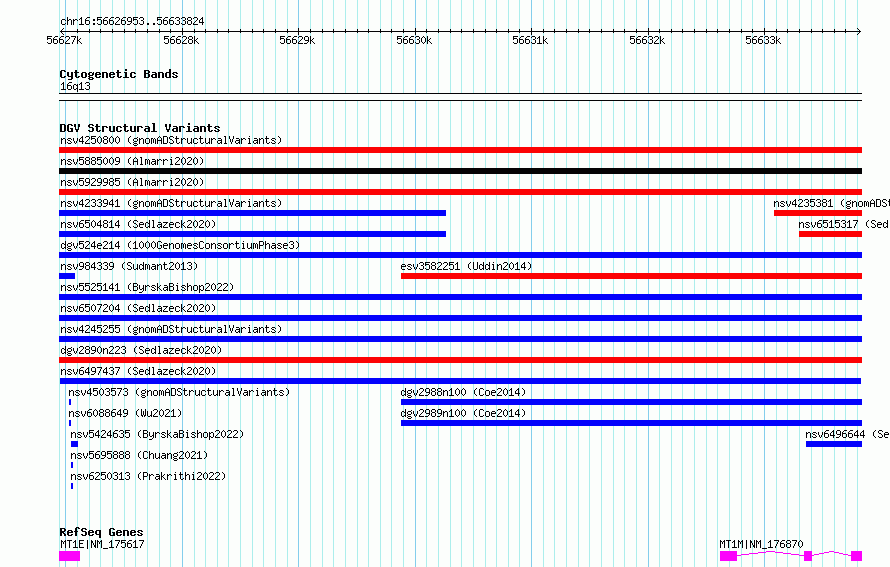The width and height of the screenshot is (890, 567).
Task: Open the nsv4250800 label link
Action: 171,140
